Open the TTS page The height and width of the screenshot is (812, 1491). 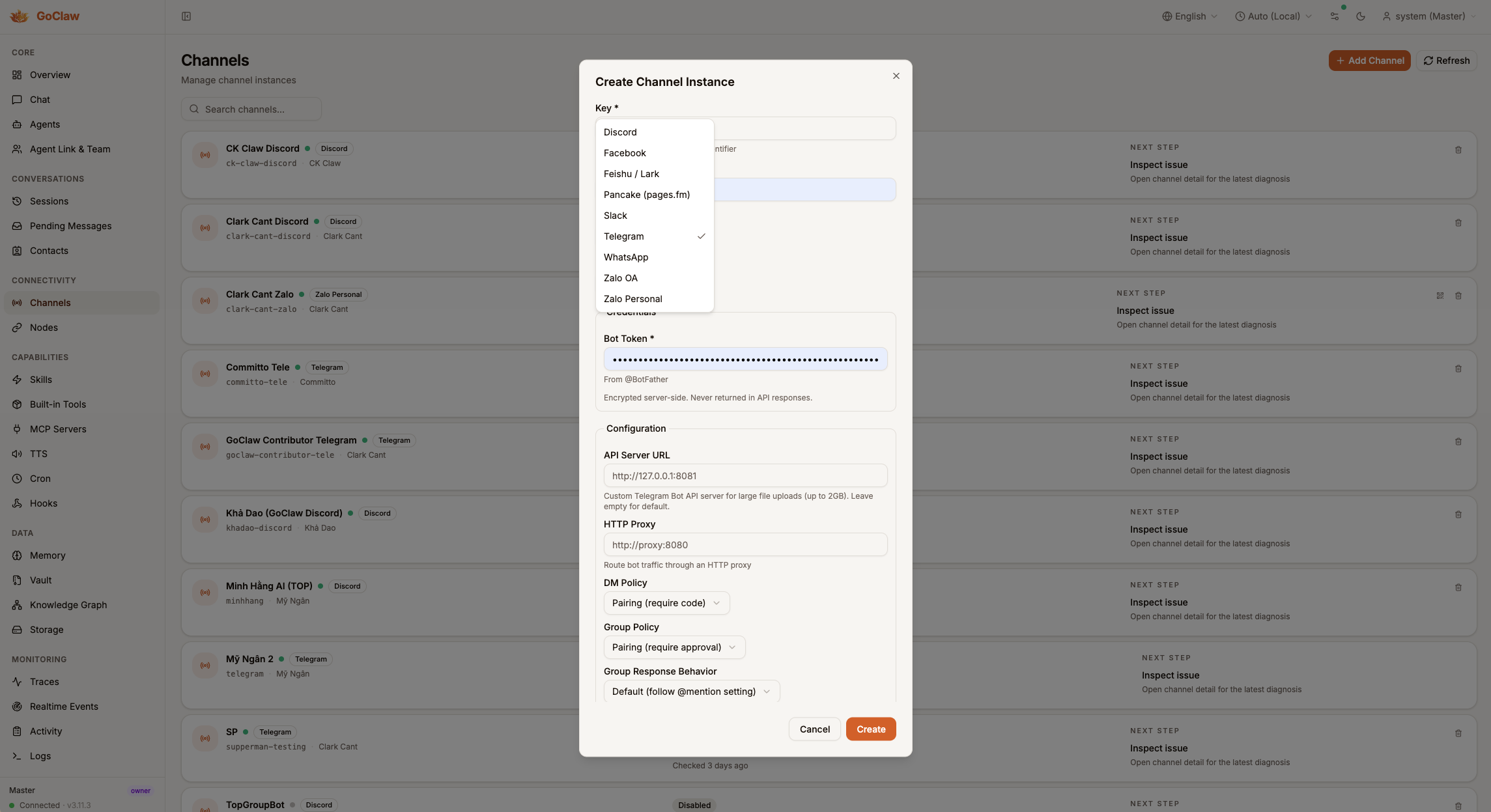click(x=82, y=454)
